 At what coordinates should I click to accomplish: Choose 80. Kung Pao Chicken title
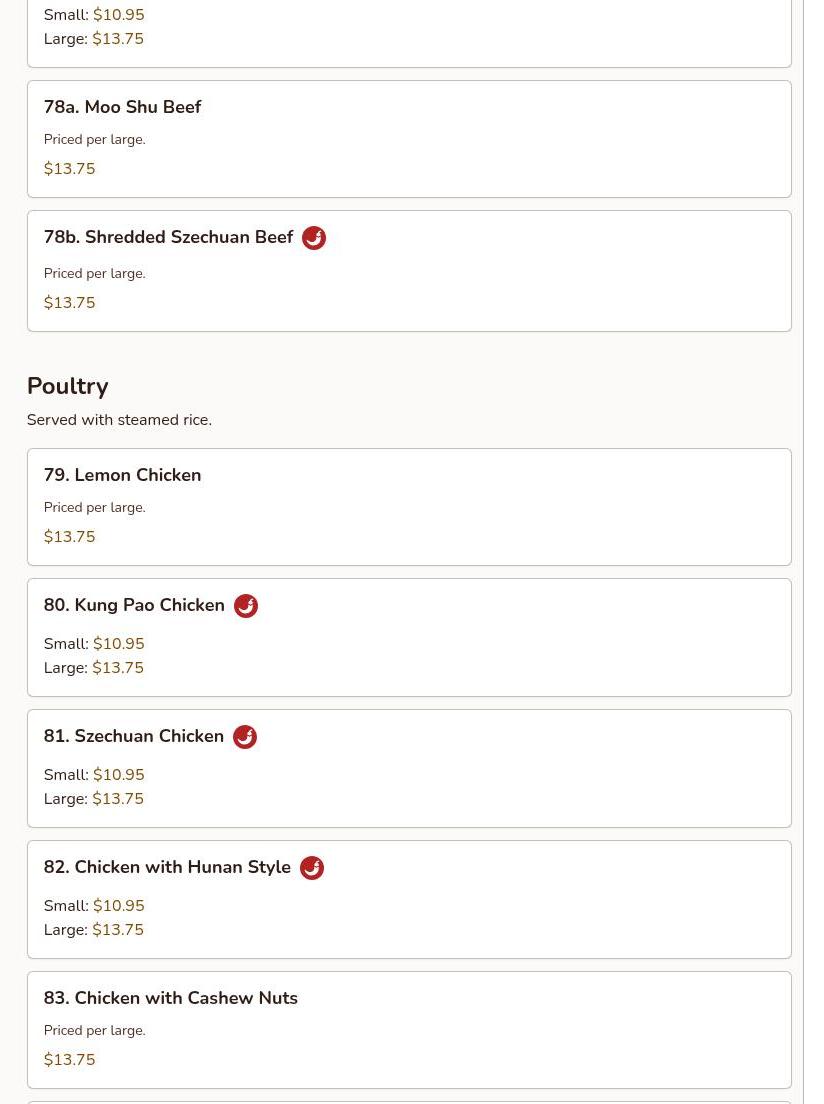pyautogui.click(x=134, y=606)
